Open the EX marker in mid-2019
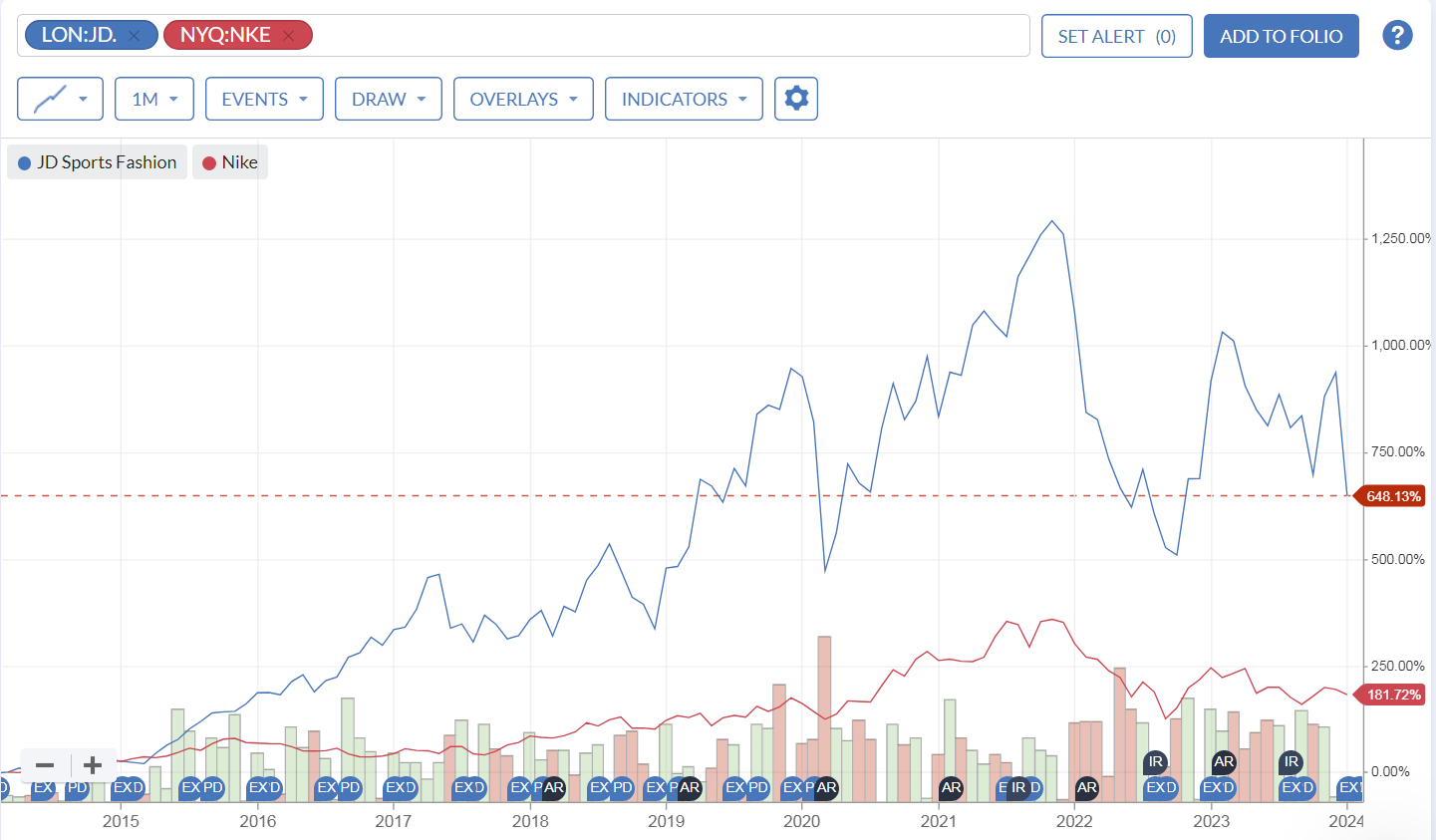This screenshot has width=1436, height=840. pos(735,787)
